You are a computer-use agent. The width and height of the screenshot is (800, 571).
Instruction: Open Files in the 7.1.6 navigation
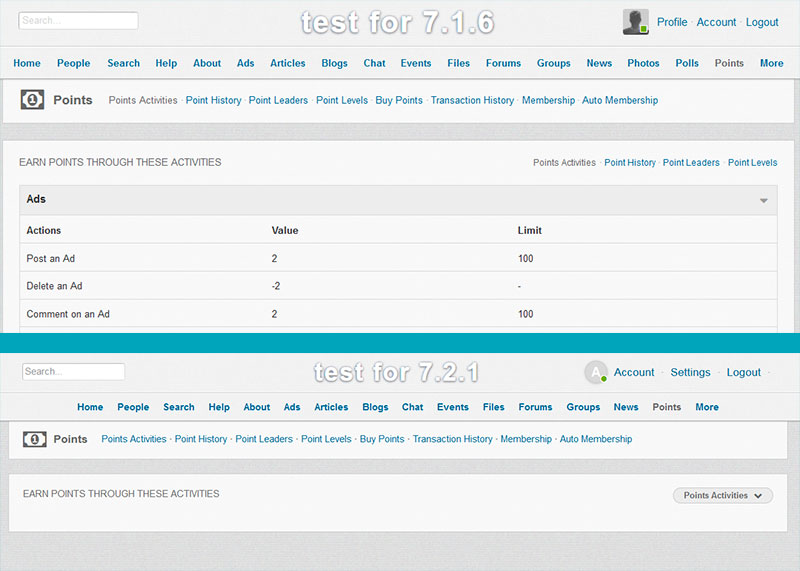pos(458,63)
